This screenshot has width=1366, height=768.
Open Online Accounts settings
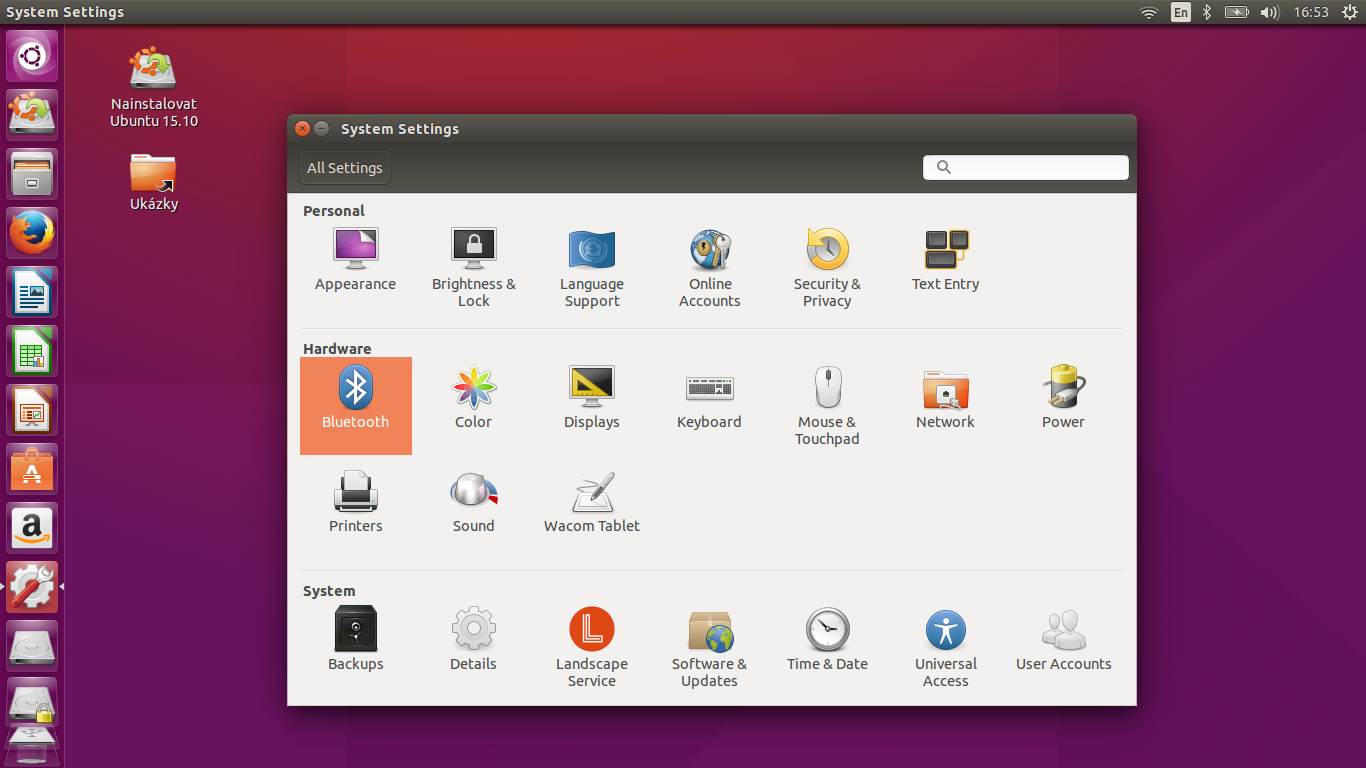710,267
